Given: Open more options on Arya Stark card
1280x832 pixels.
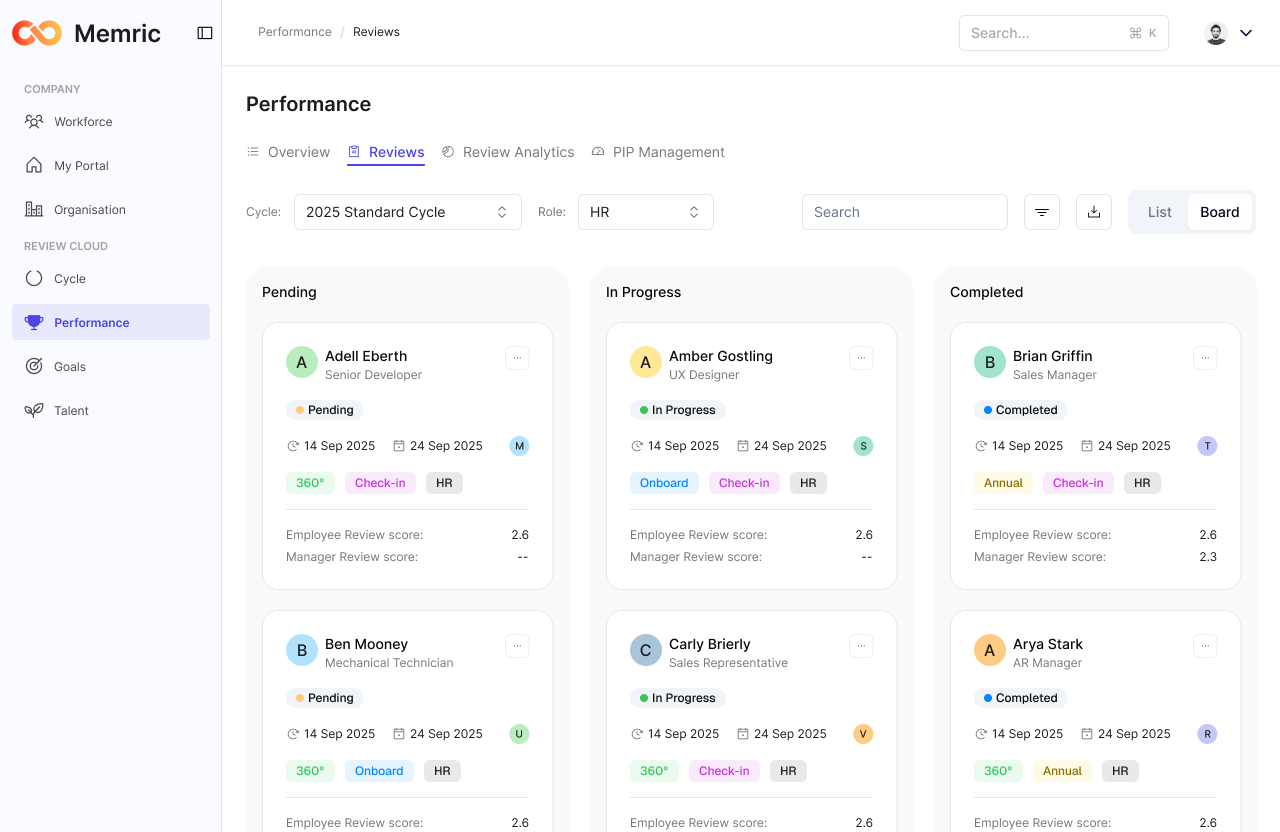Looking at the screenshot, I should (1205, 646).
